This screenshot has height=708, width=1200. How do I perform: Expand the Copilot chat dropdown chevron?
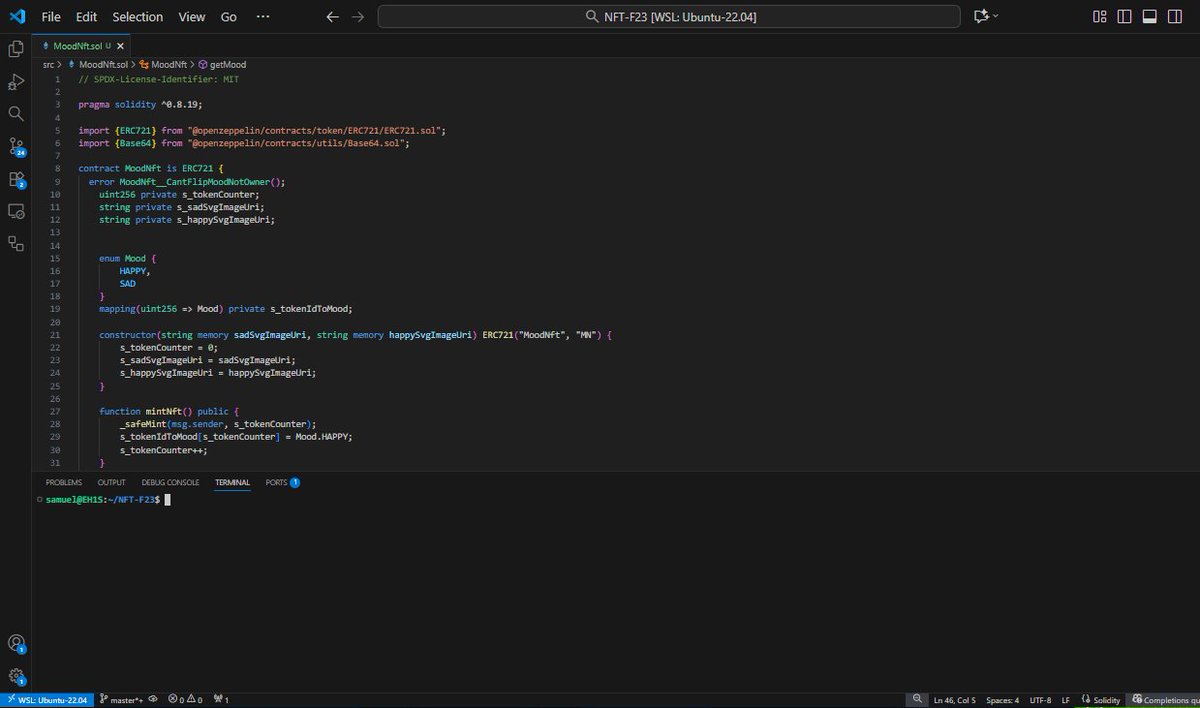997,17
